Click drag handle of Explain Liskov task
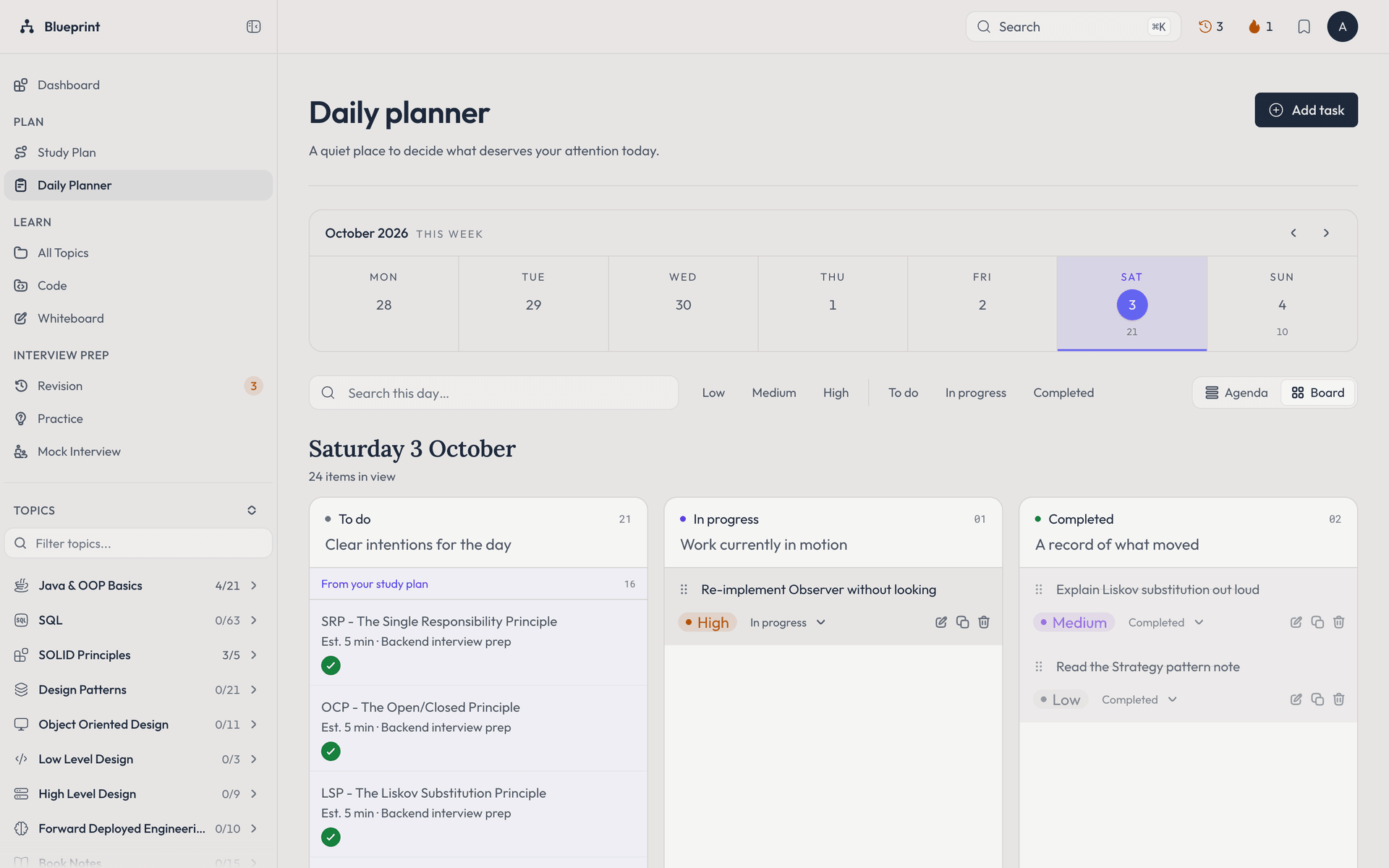Image resolution: width=1389 pixels, height=868 pixels. pyautogui.click(x=1039, y=590)
